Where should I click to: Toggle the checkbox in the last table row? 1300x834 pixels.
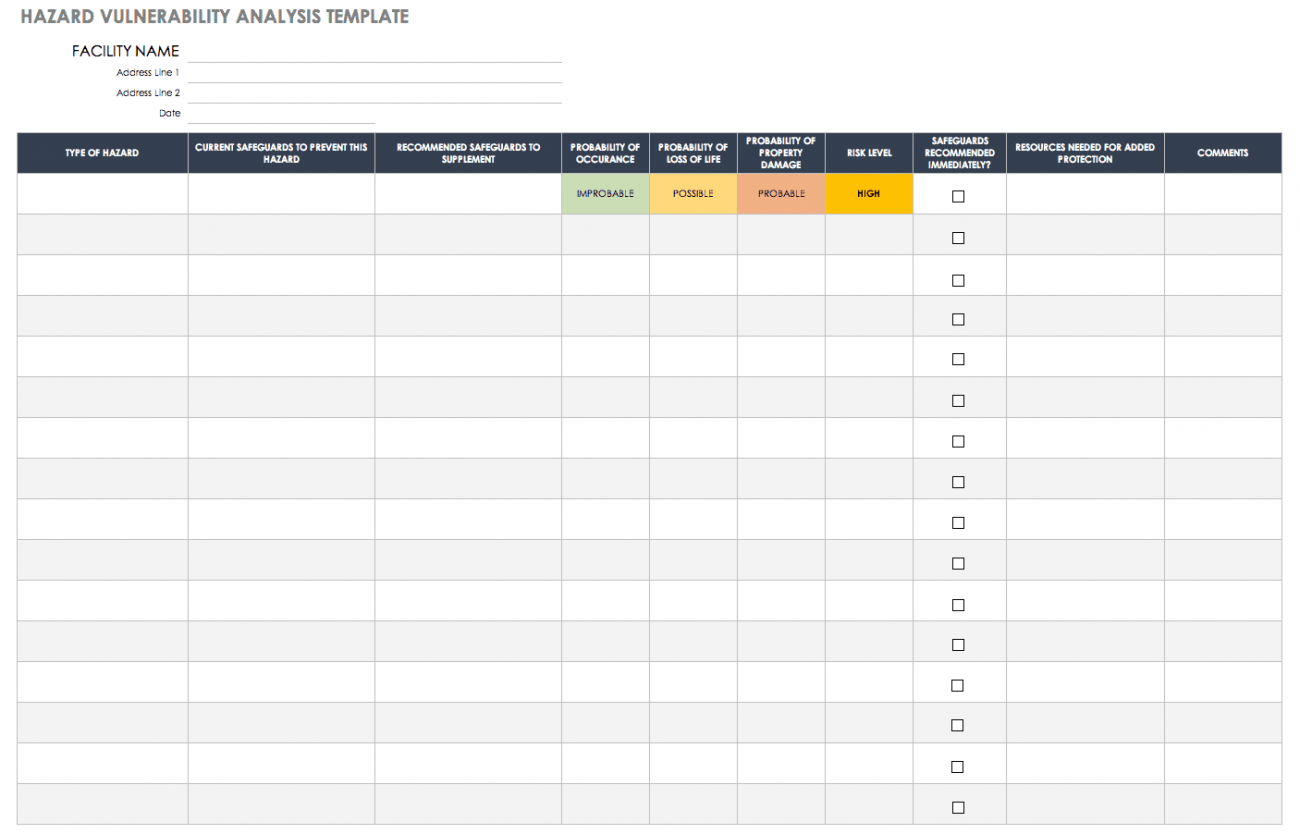pos(958,807)
